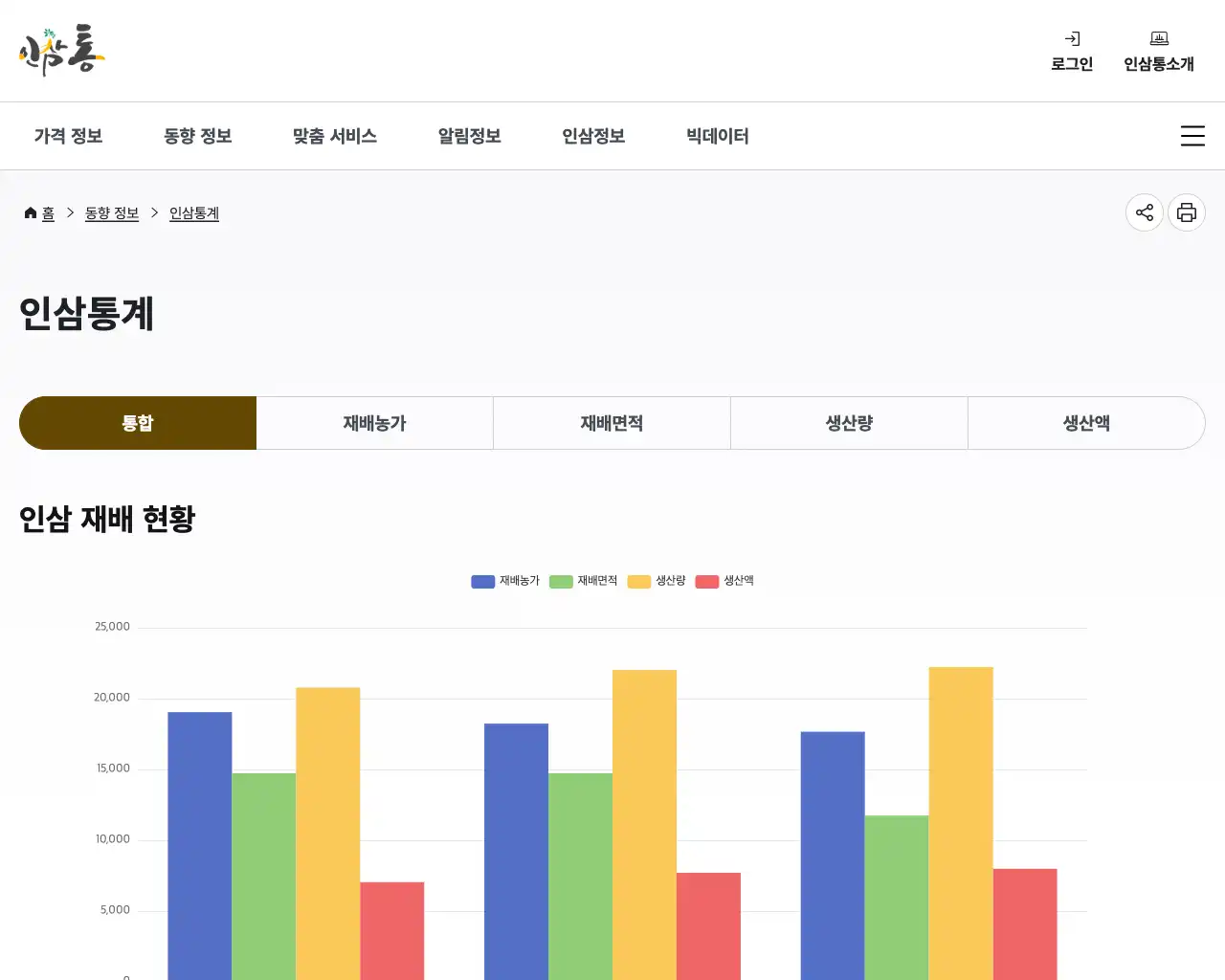The image size is (1225, 980).
Task: Click the 로그인 login icon
Action: [x=1072, y=39]
